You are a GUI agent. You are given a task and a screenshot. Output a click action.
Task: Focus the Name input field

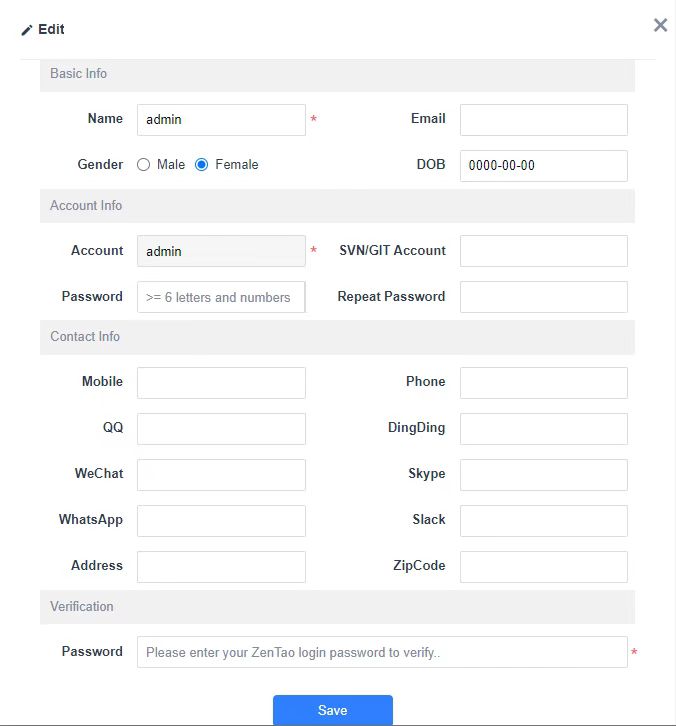click(221, 120)
